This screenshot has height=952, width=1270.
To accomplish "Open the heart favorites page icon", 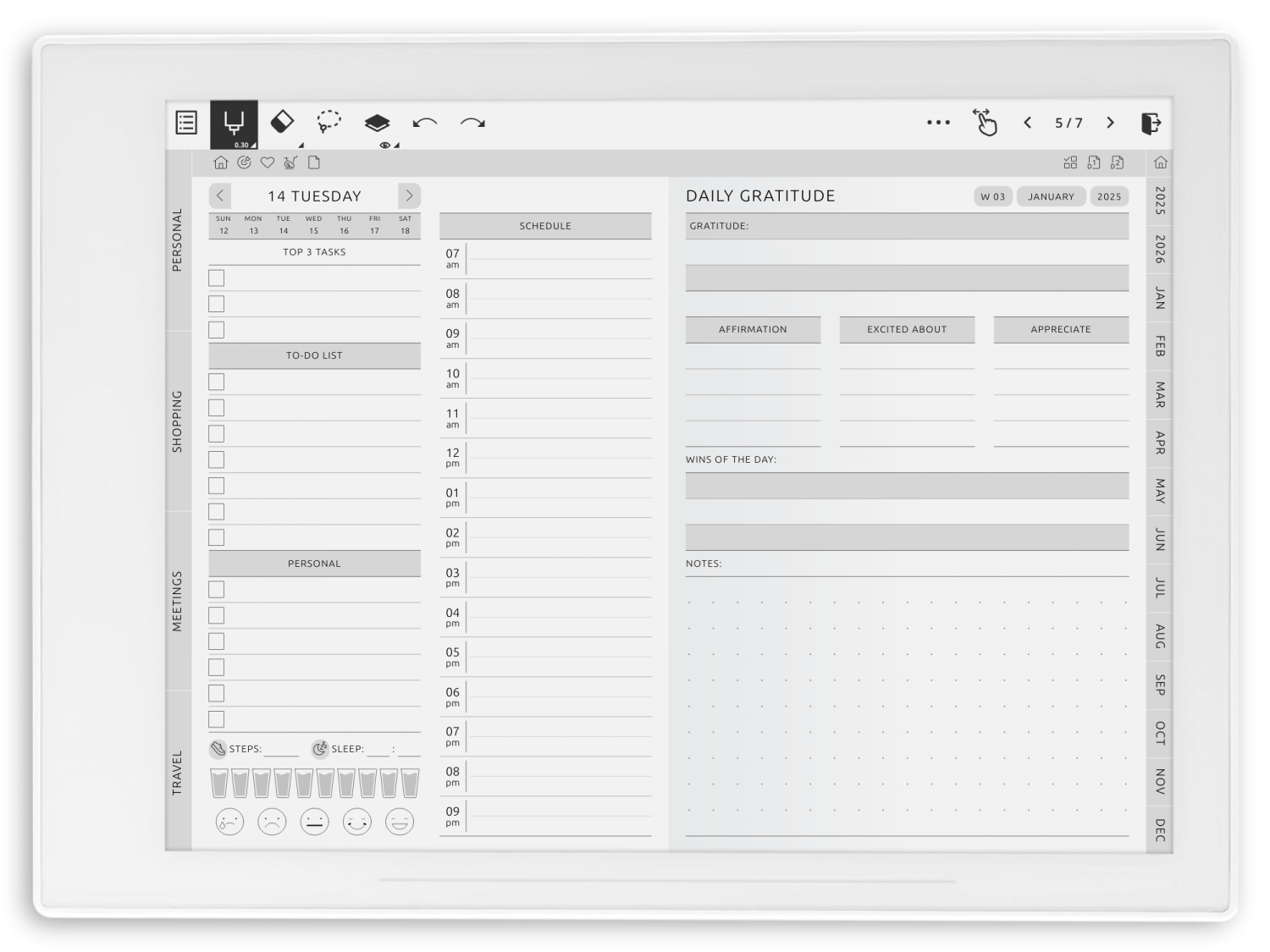I will coord(267,162).
